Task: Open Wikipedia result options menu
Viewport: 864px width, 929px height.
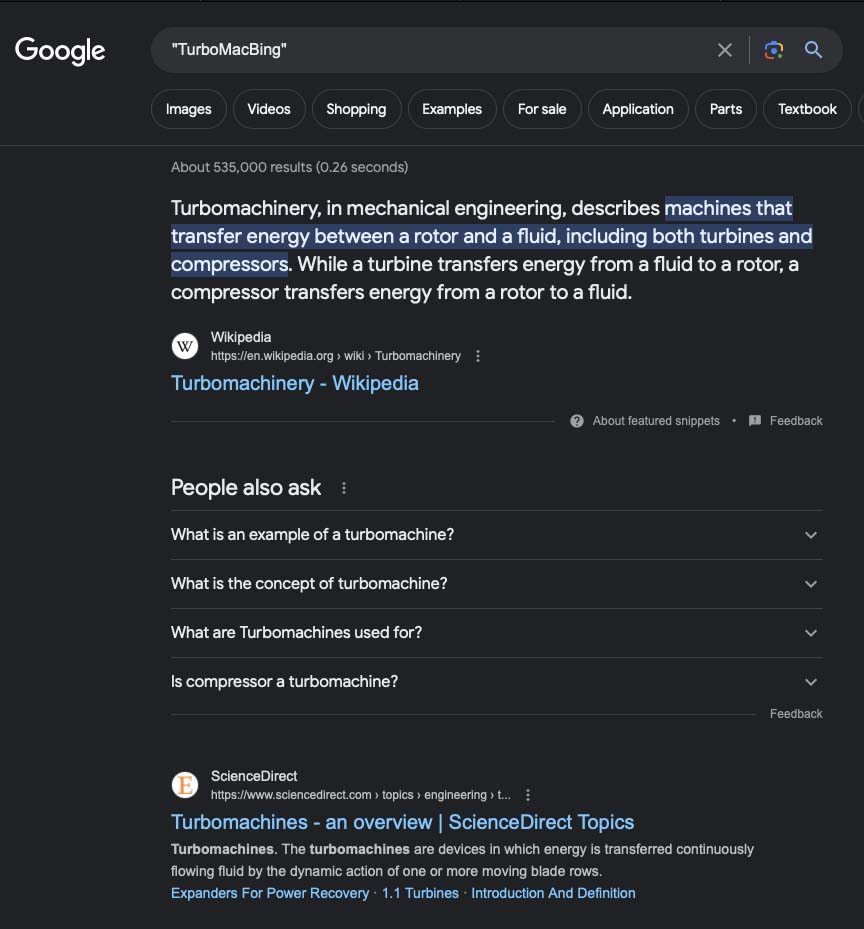Action: click(478, 356)
